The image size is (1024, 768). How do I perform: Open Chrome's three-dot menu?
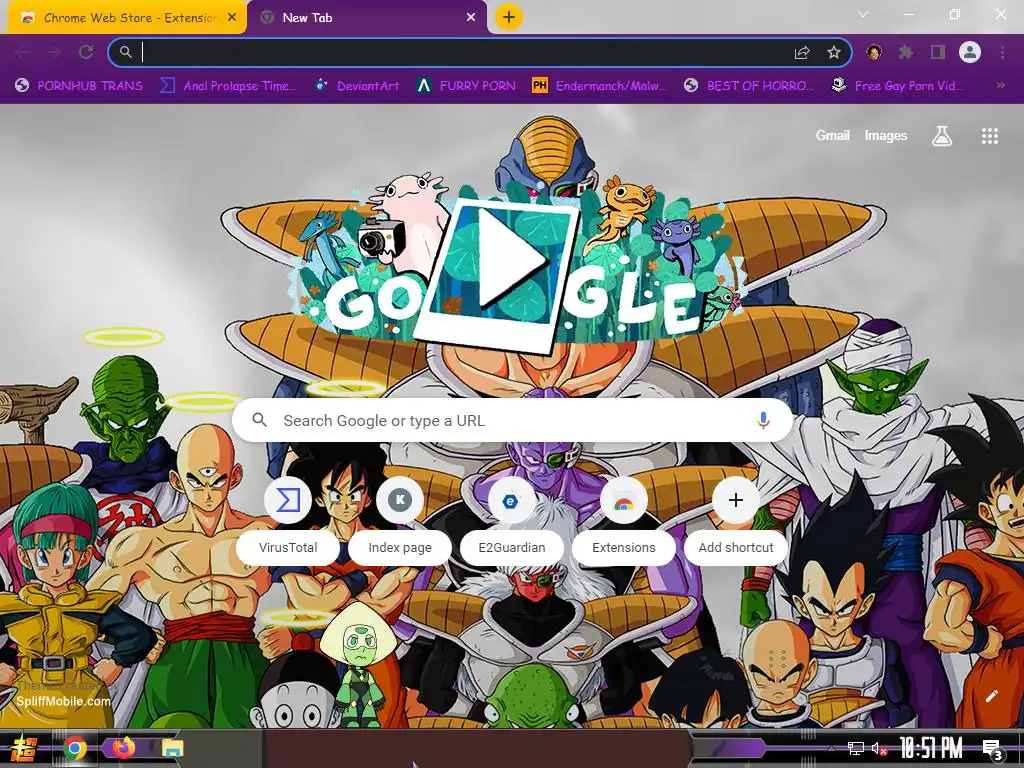tap(1002, 52)
